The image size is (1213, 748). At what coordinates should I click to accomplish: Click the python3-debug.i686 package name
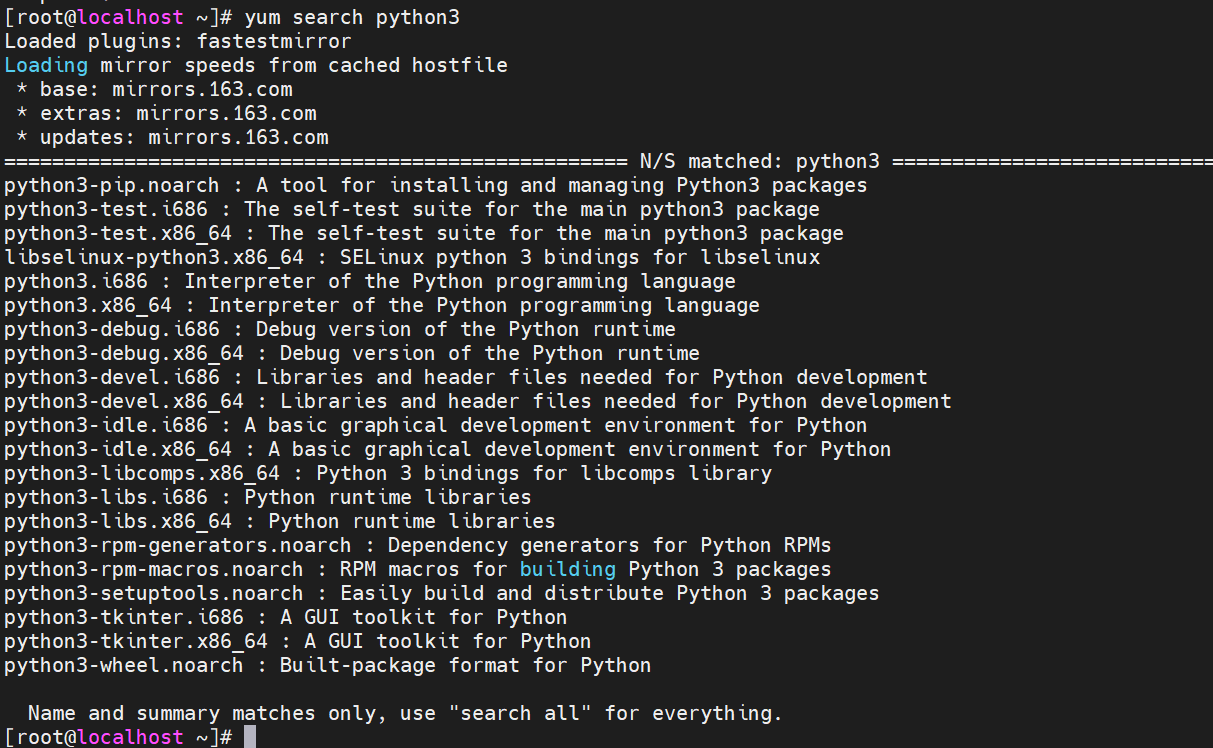point(111,329)
